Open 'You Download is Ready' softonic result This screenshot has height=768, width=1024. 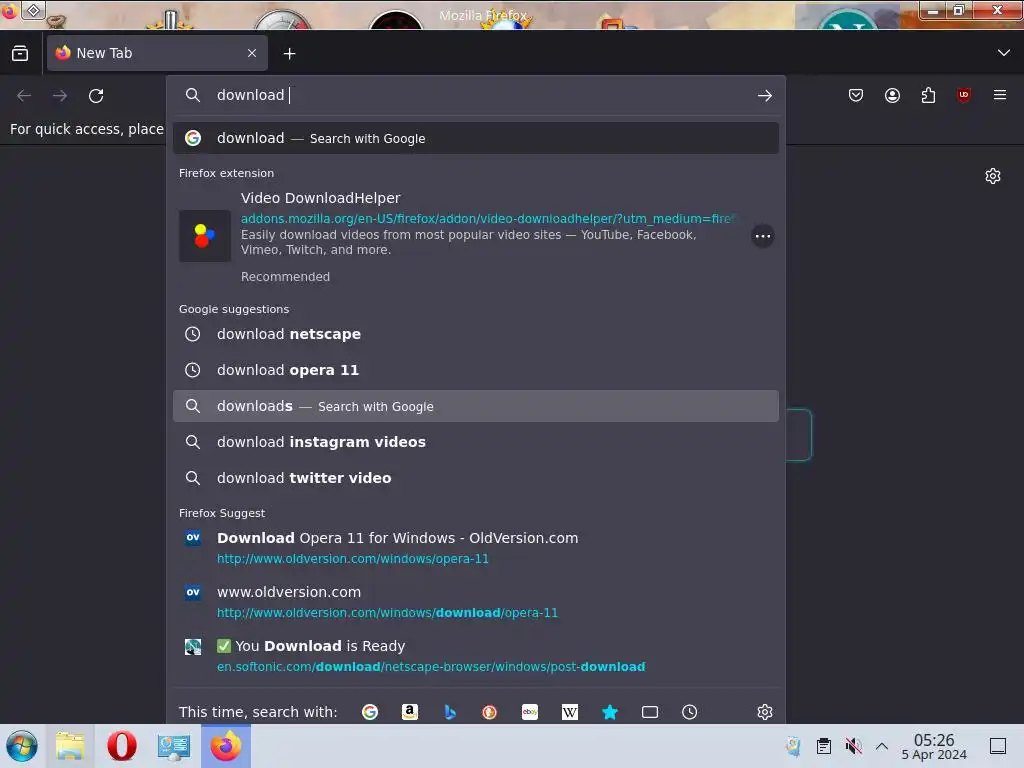click(475, 656)
